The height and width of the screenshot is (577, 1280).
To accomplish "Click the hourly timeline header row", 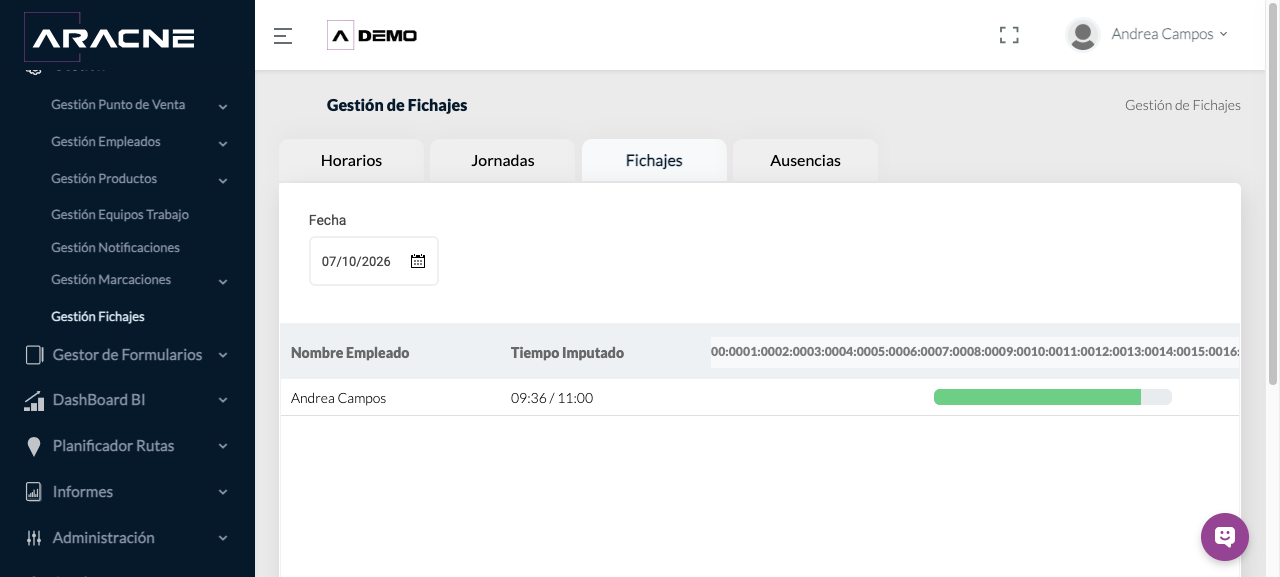I will point(975,352).
